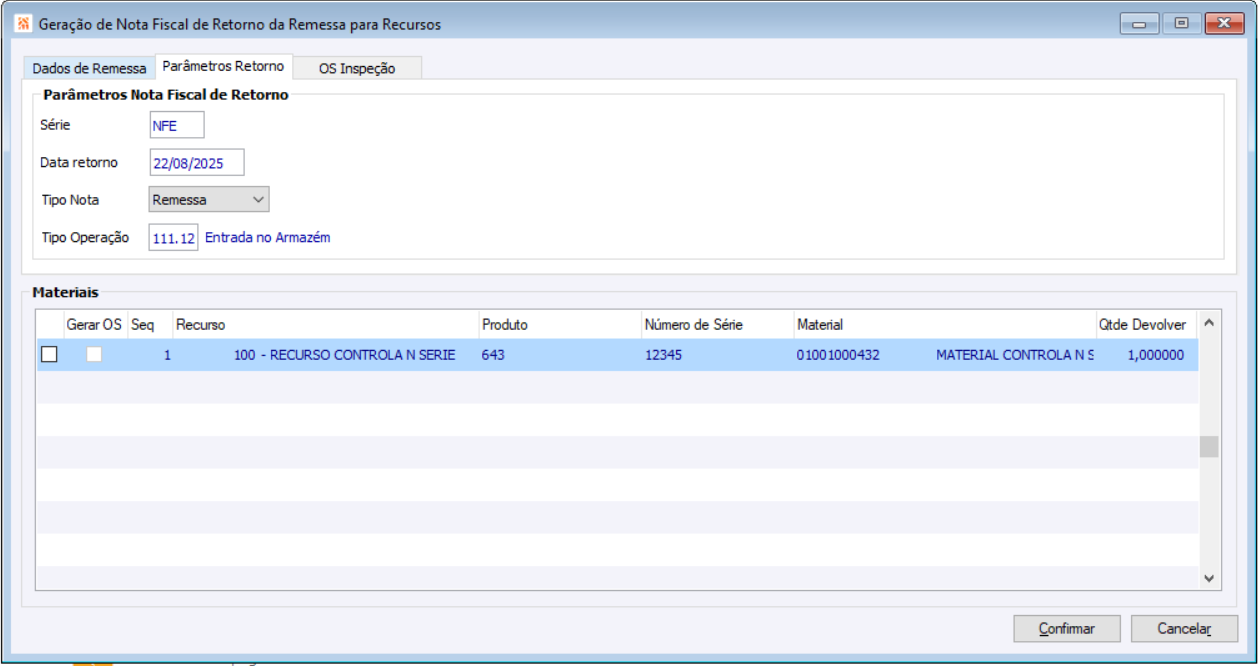Image resolution: width=1259 pixels, height=666 pixels.
Task: Minimize the Geração de Nota Fiscal window
Action: [1138, 24]
